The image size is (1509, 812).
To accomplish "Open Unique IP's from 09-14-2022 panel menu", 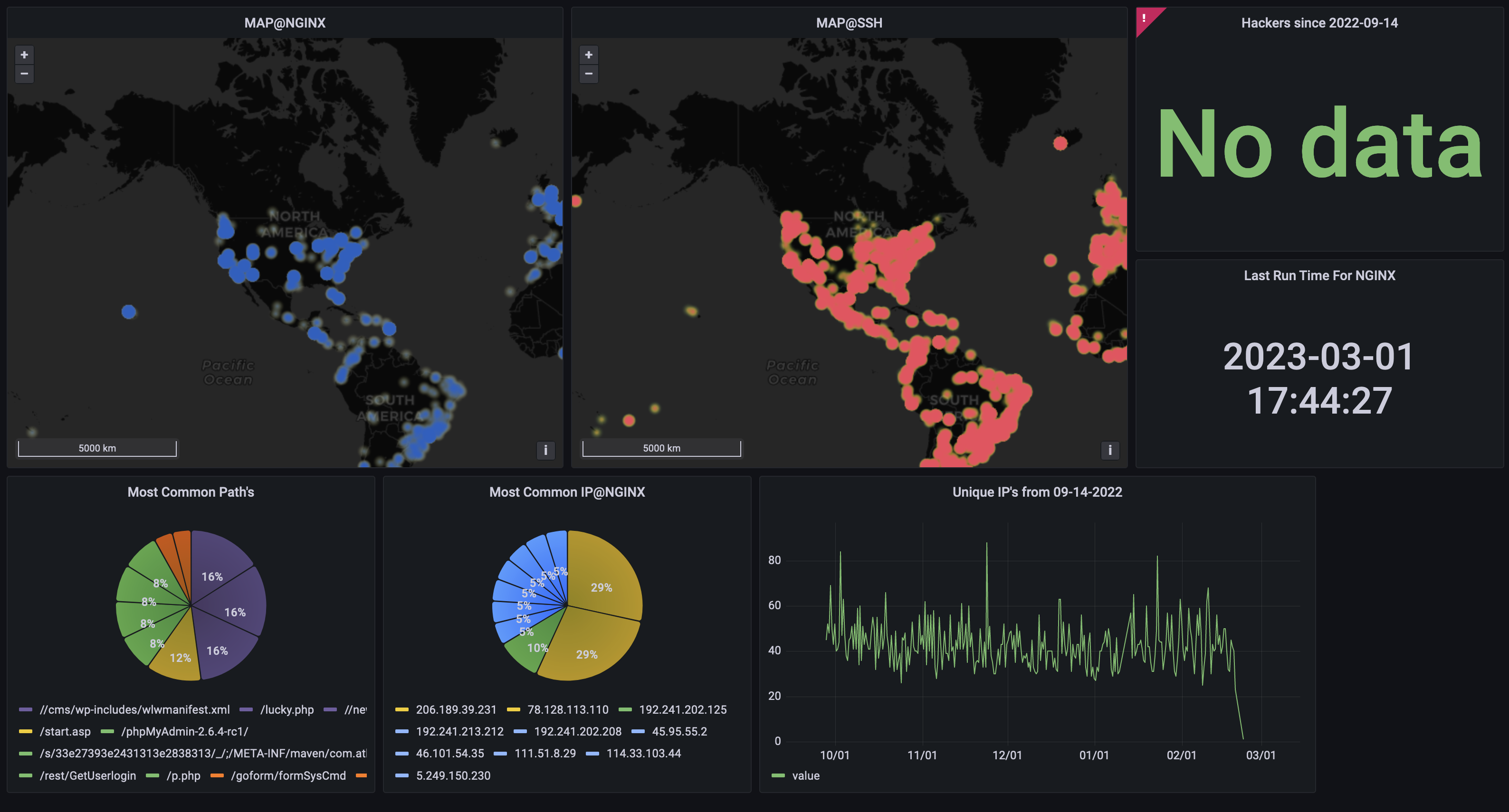I will (1037, 492).
